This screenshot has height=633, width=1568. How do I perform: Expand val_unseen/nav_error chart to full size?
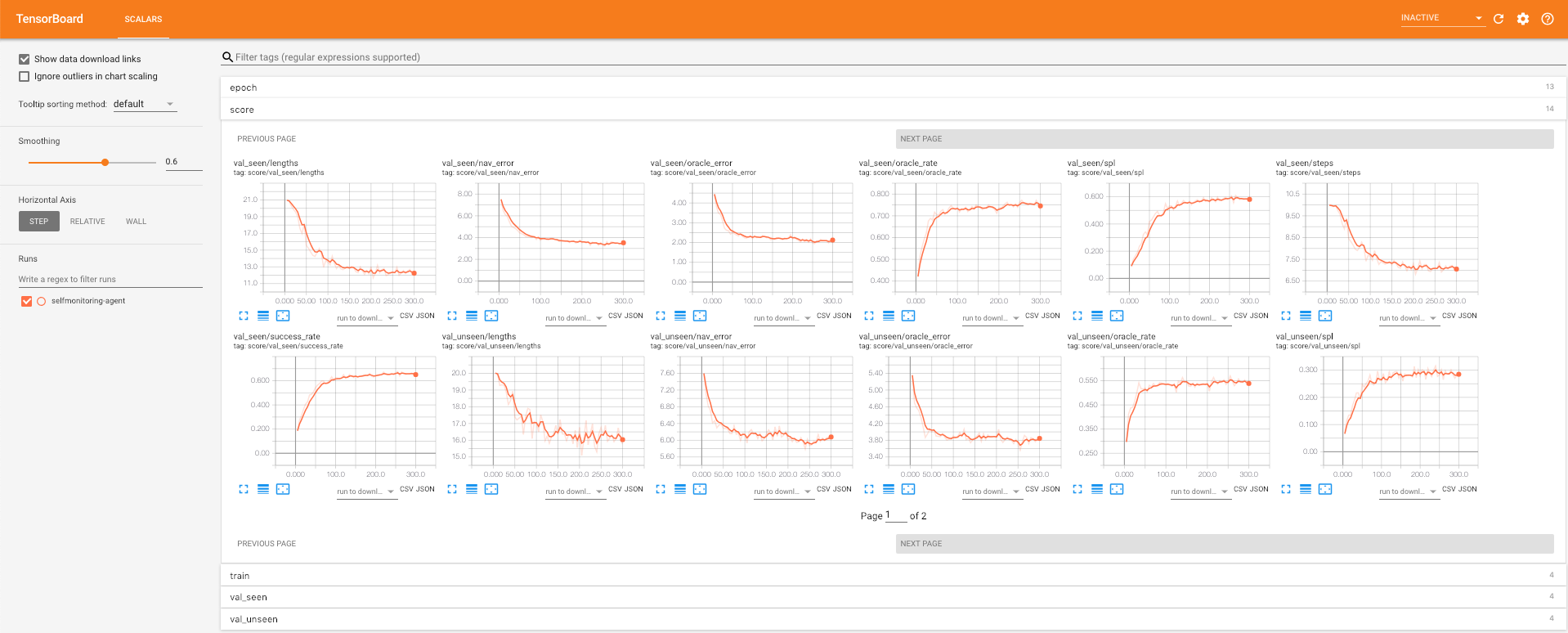point(661,489)
